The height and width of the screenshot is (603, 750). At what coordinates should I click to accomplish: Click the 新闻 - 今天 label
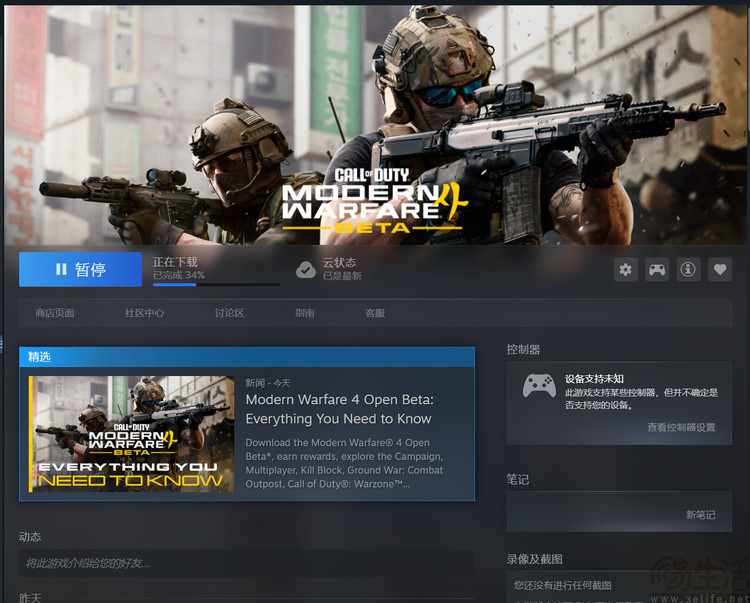click(268, 383)
